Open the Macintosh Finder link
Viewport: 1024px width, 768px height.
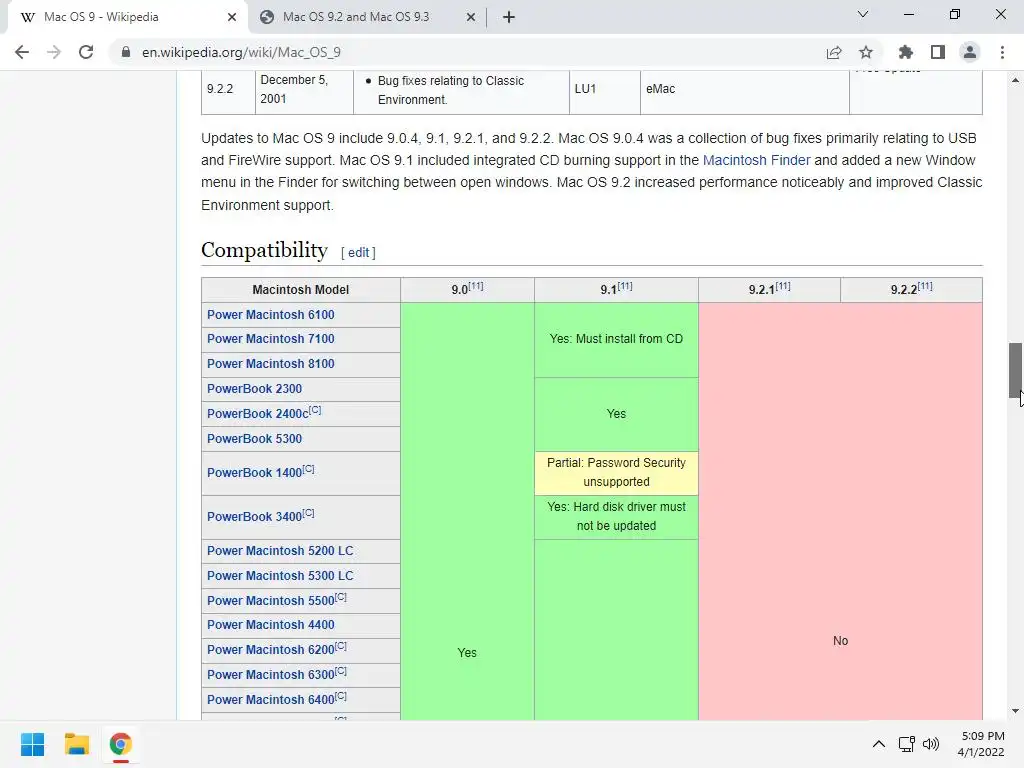click(x=756, y=160)
